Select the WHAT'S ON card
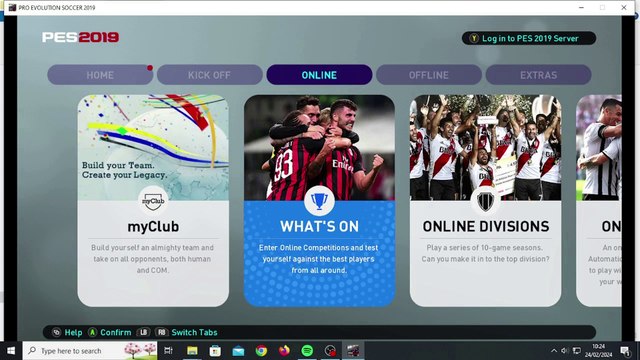The height and width of the screenshot is (360, 640). tap(319, 200)
